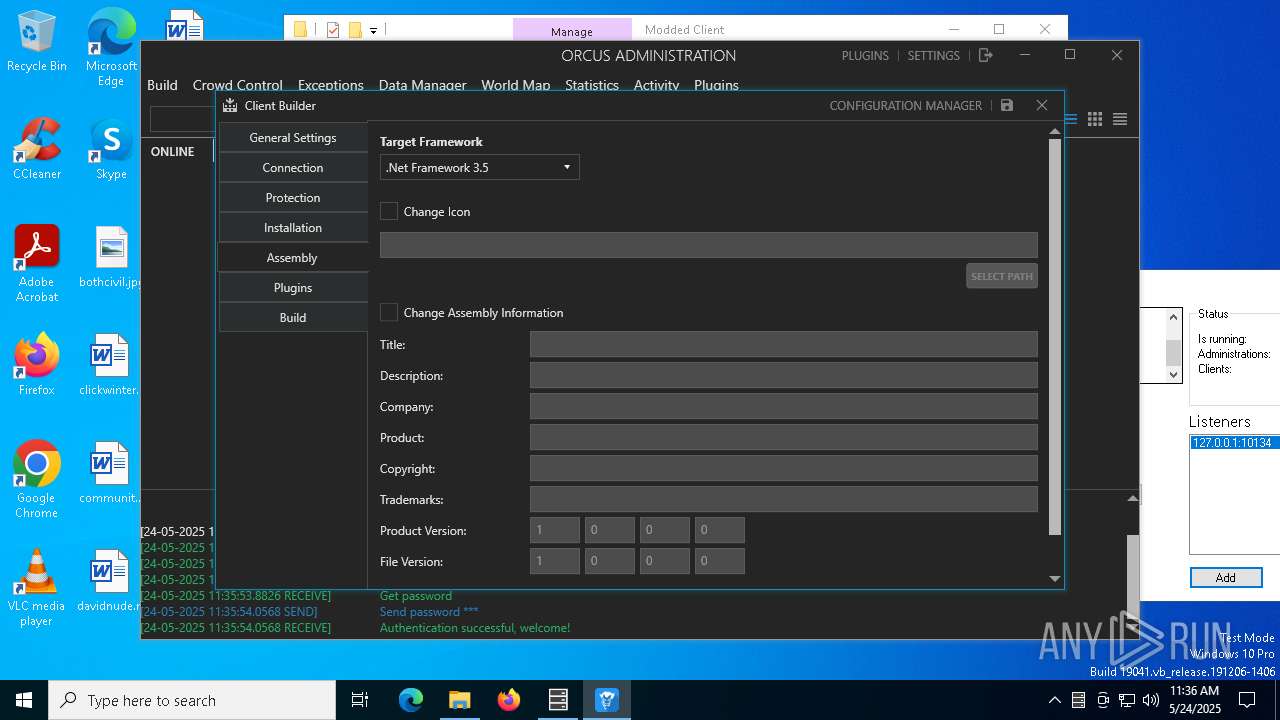Open Recycle Bin on the desktop
This screenshot has height=720, width=1280.
pos(37,42)
